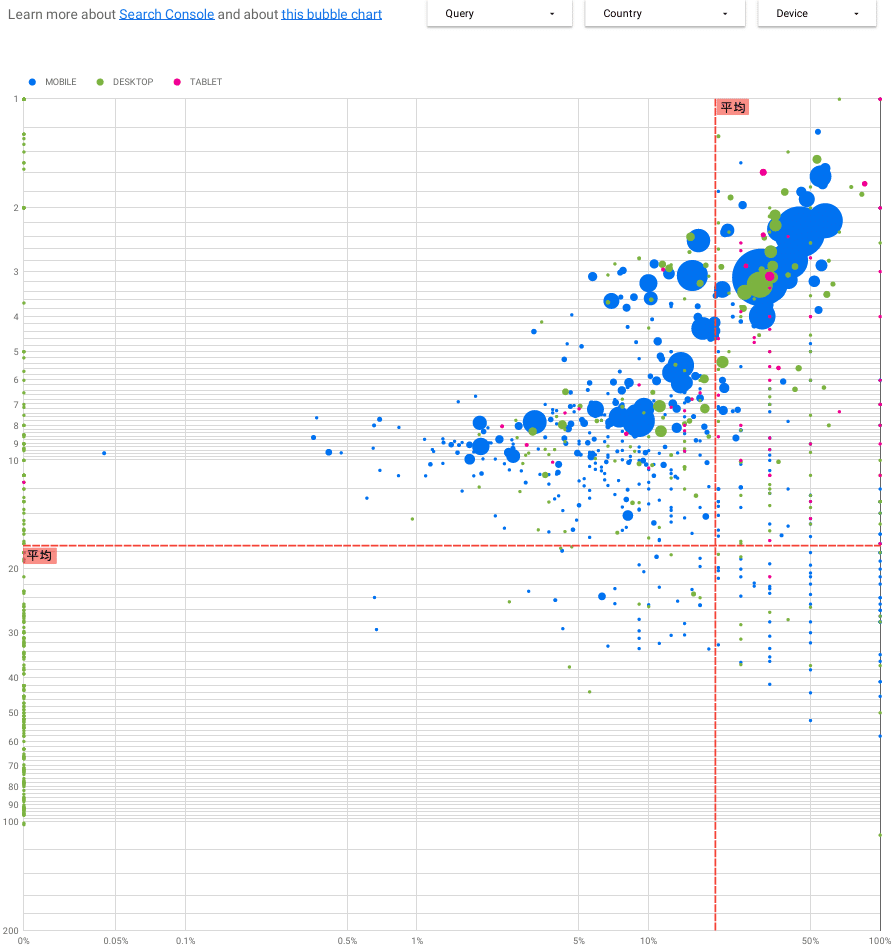Click the 60 y-axis label
Image resolution: width=892 pixels, height=950 pixels.
pos(13,742)
